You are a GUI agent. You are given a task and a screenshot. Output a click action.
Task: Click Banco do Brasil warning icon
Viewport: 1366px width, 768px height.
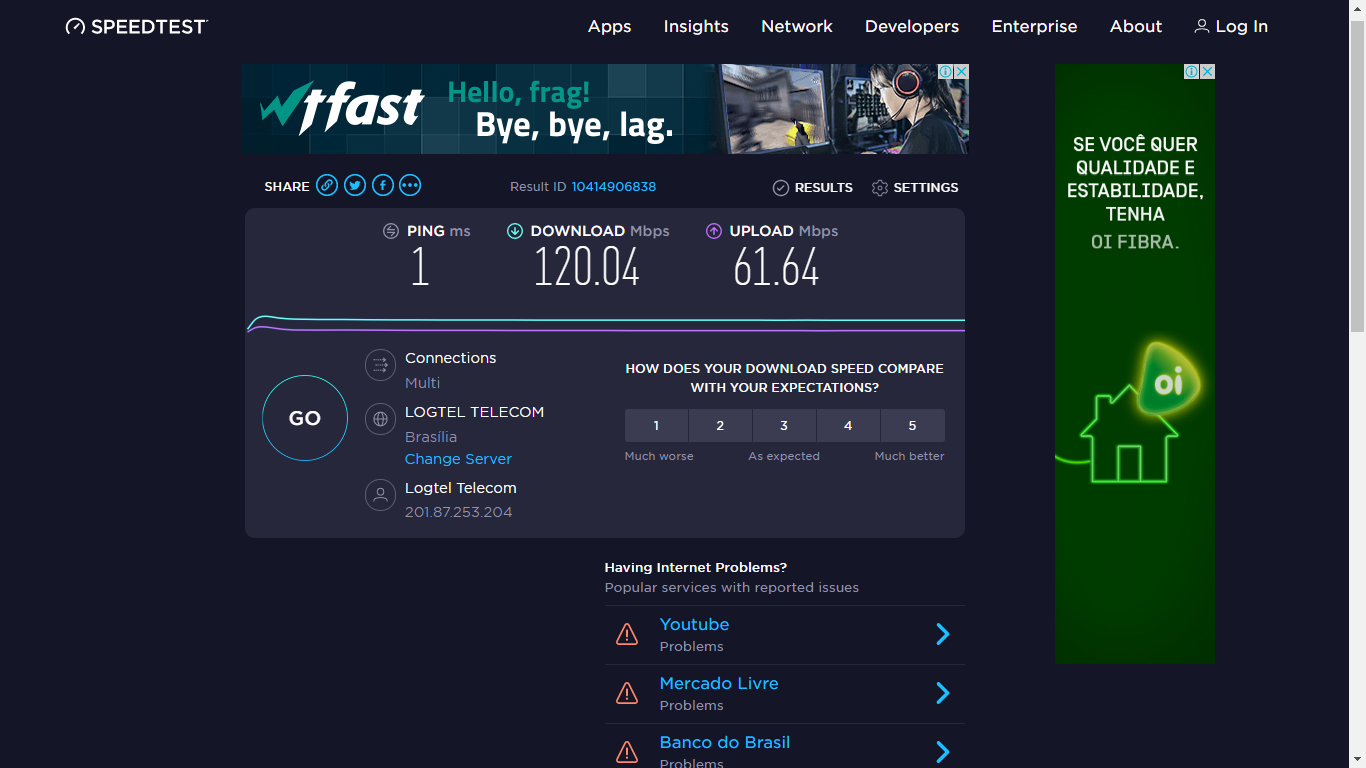(627, 752)
